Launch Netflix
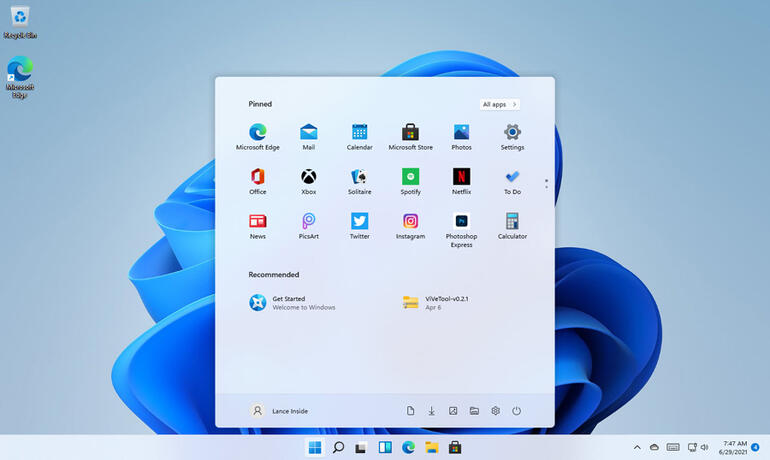The image size is (770, 460). (x=461, y=181)
